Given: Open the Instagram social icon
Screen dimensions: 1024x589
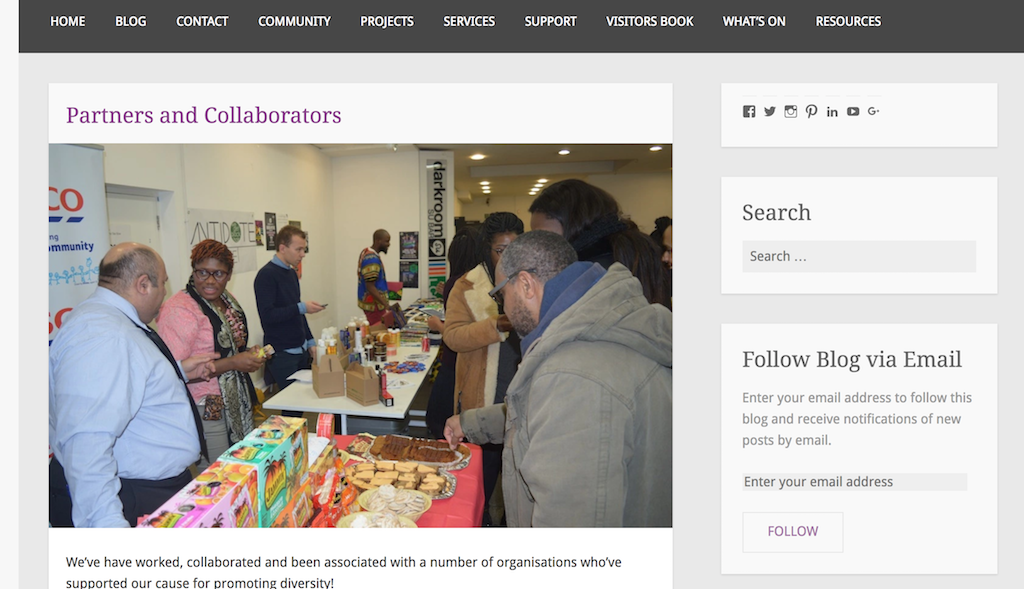Looking at the screenshot, I should tap(791, 112).
